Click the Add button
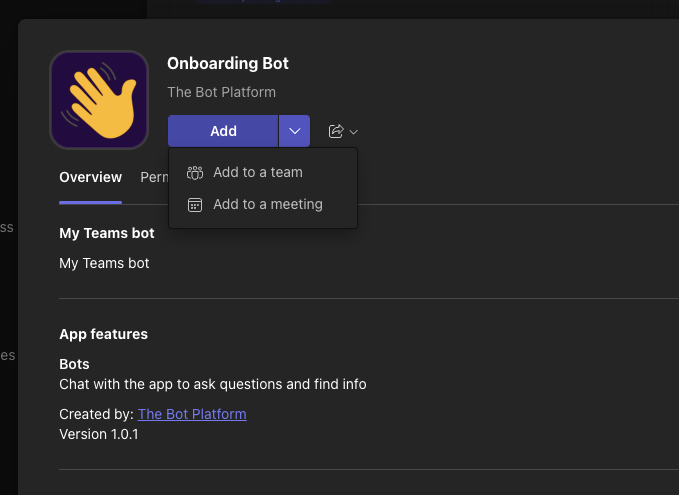The height and width of the screenshot is (495, 679). [223, 131]
